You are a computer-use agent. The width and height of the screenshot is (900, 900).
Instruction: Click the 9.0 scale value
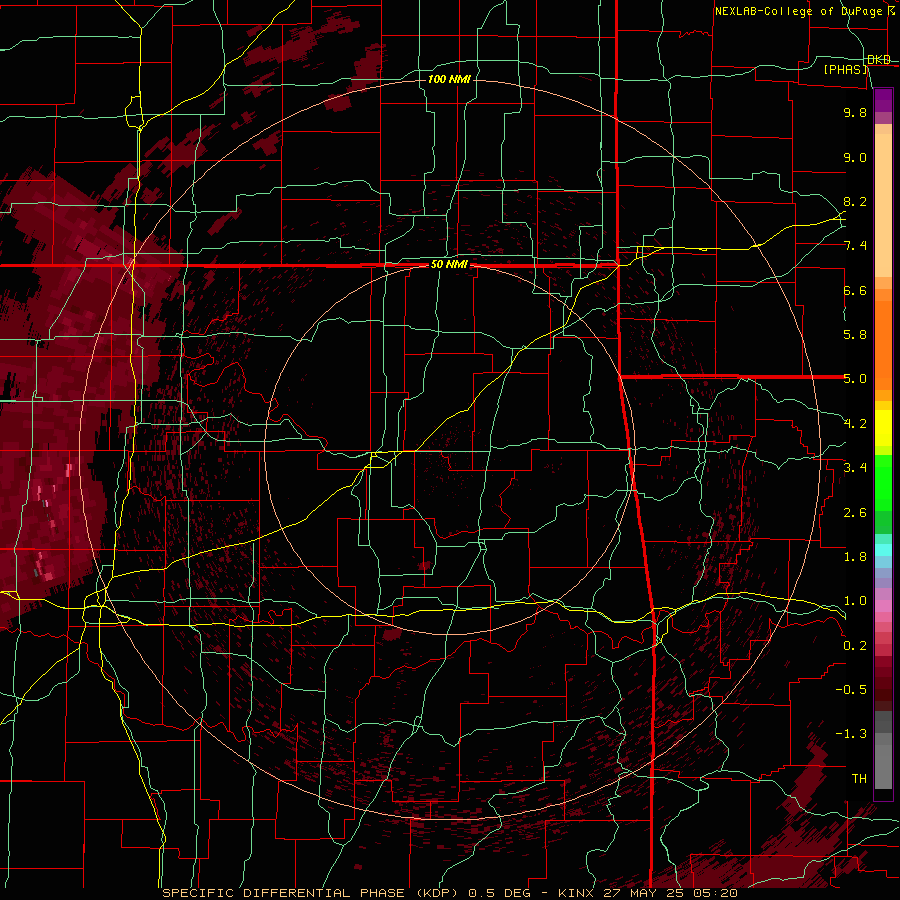pyautogui.click(x=855, y=157)
